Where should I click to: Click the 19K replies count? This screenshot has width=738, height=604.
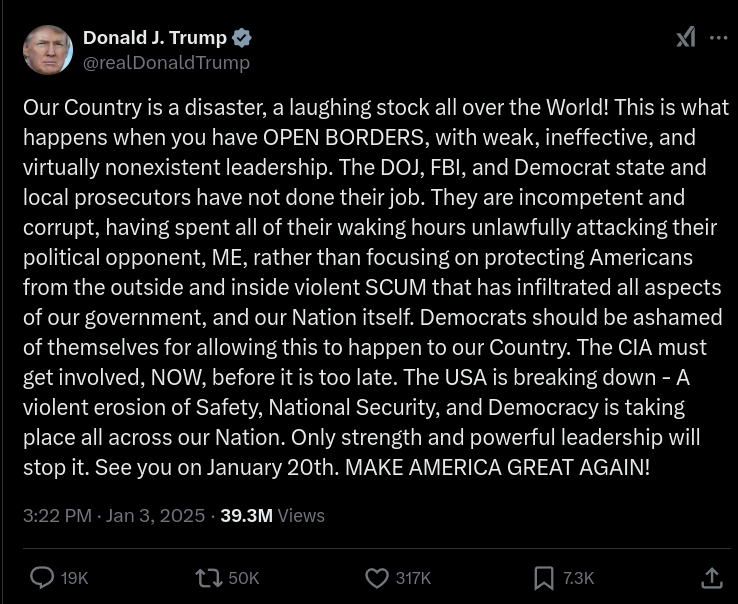[x=75, y=578]
